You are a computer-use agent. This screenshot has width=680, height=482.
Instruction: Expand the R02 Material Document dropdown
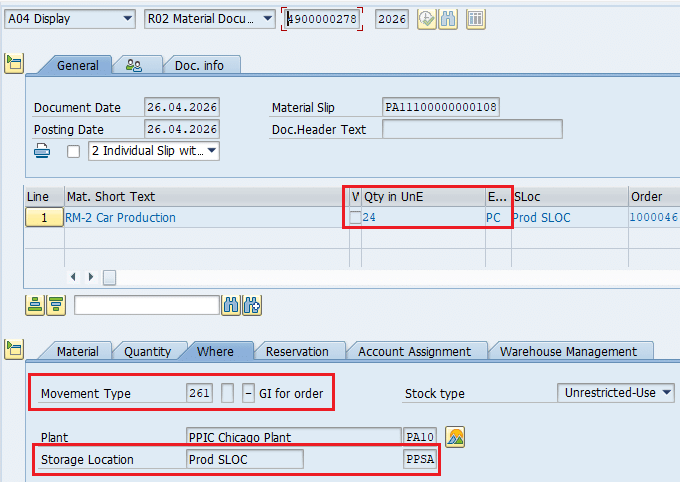click(x=266, y=19)
